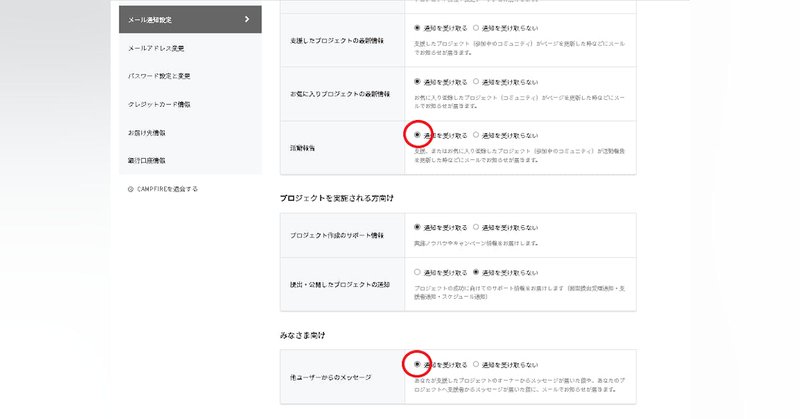Enable notifications for 支援したプロジェクトの最新情報

pos(417,28)
